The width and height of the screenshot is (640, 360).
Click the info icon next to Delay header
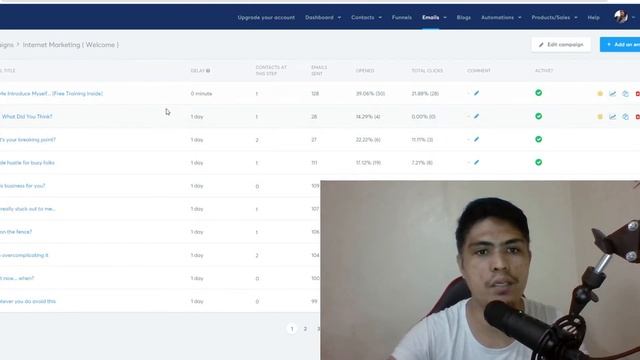[208, 71]
